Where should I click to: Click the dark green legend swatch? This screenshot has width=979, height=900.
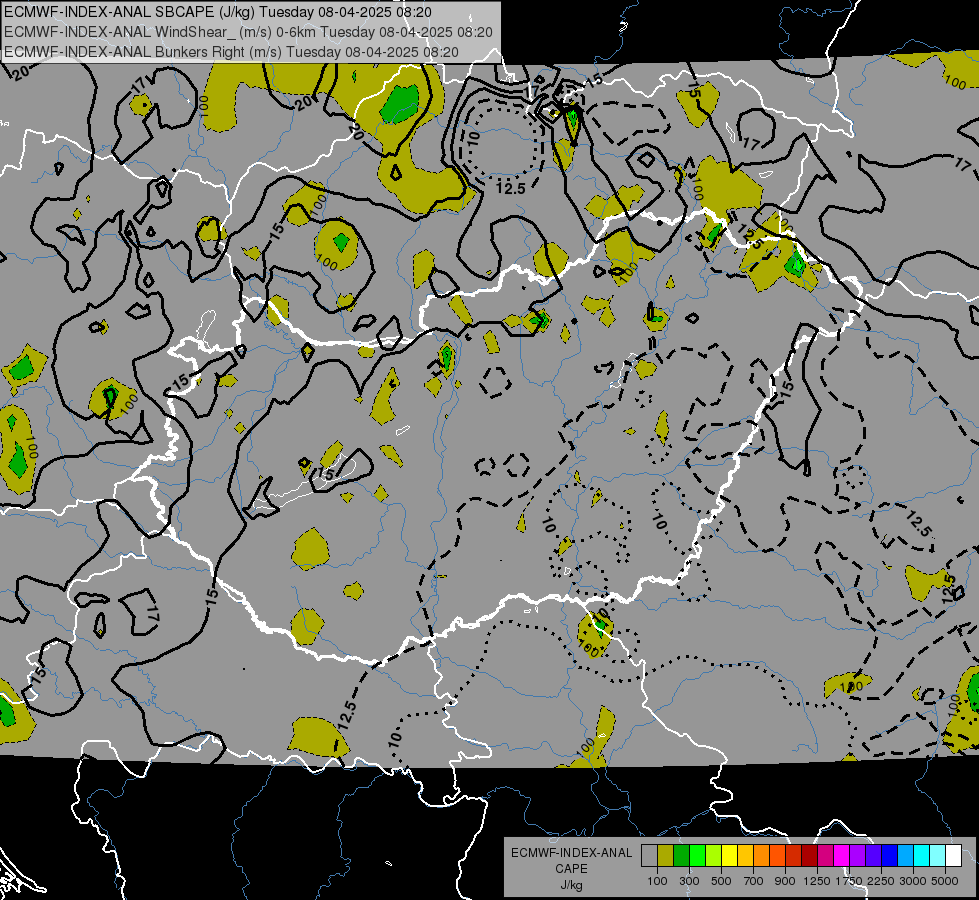coord(681,855)
